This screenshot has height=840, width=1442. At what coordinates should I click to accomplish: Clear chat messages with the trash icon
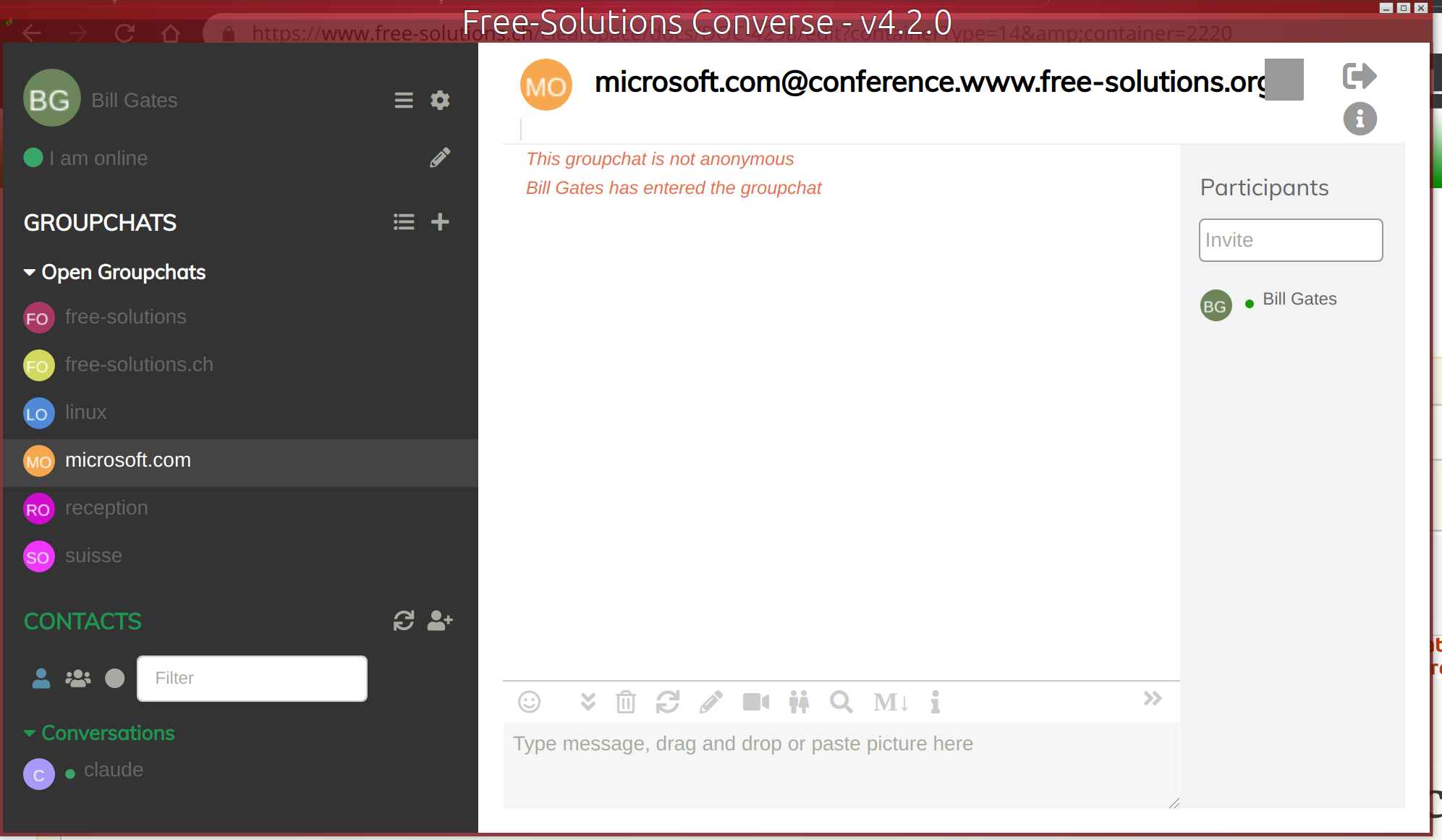[625, 702]
